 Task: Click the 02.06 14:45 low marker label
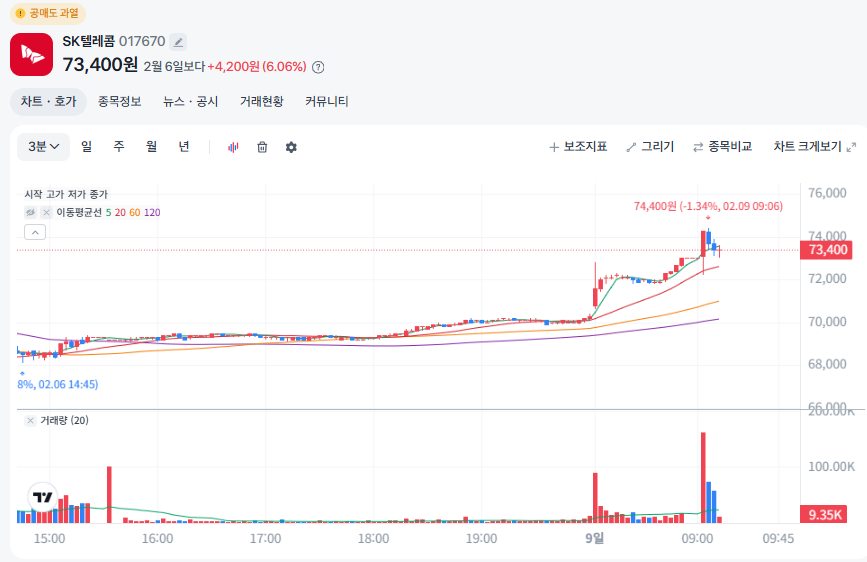point(58,384)
